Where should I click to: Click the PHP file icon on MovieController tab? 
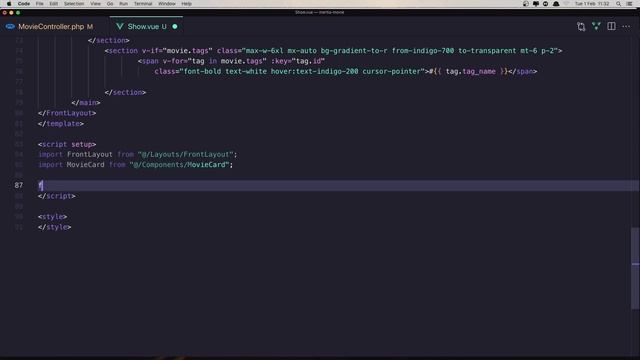10,27
